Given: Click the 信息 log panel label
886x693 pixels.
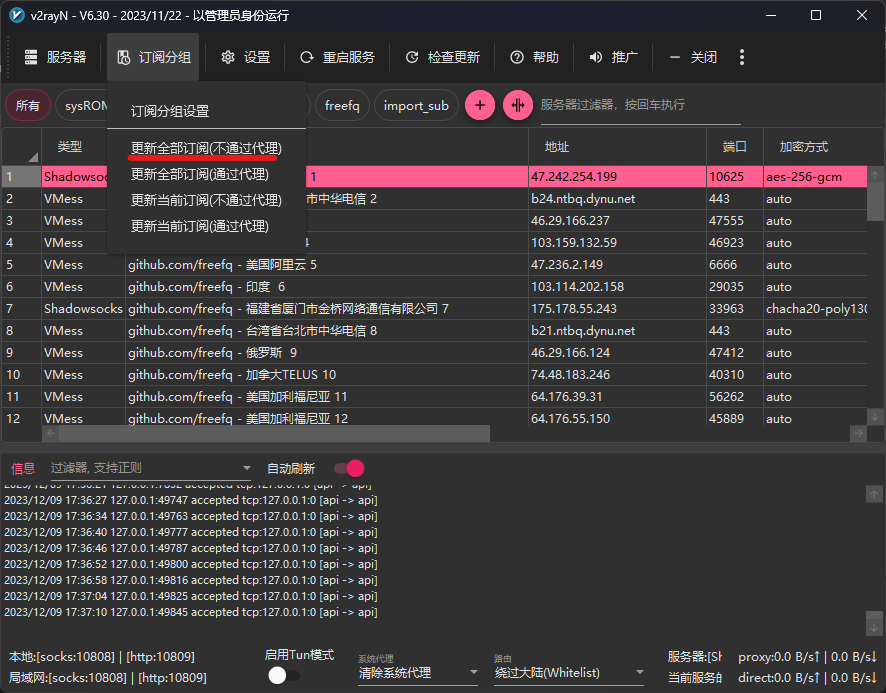Looking at the screenshot, I should pyautogui.click(x=23, y=469).
